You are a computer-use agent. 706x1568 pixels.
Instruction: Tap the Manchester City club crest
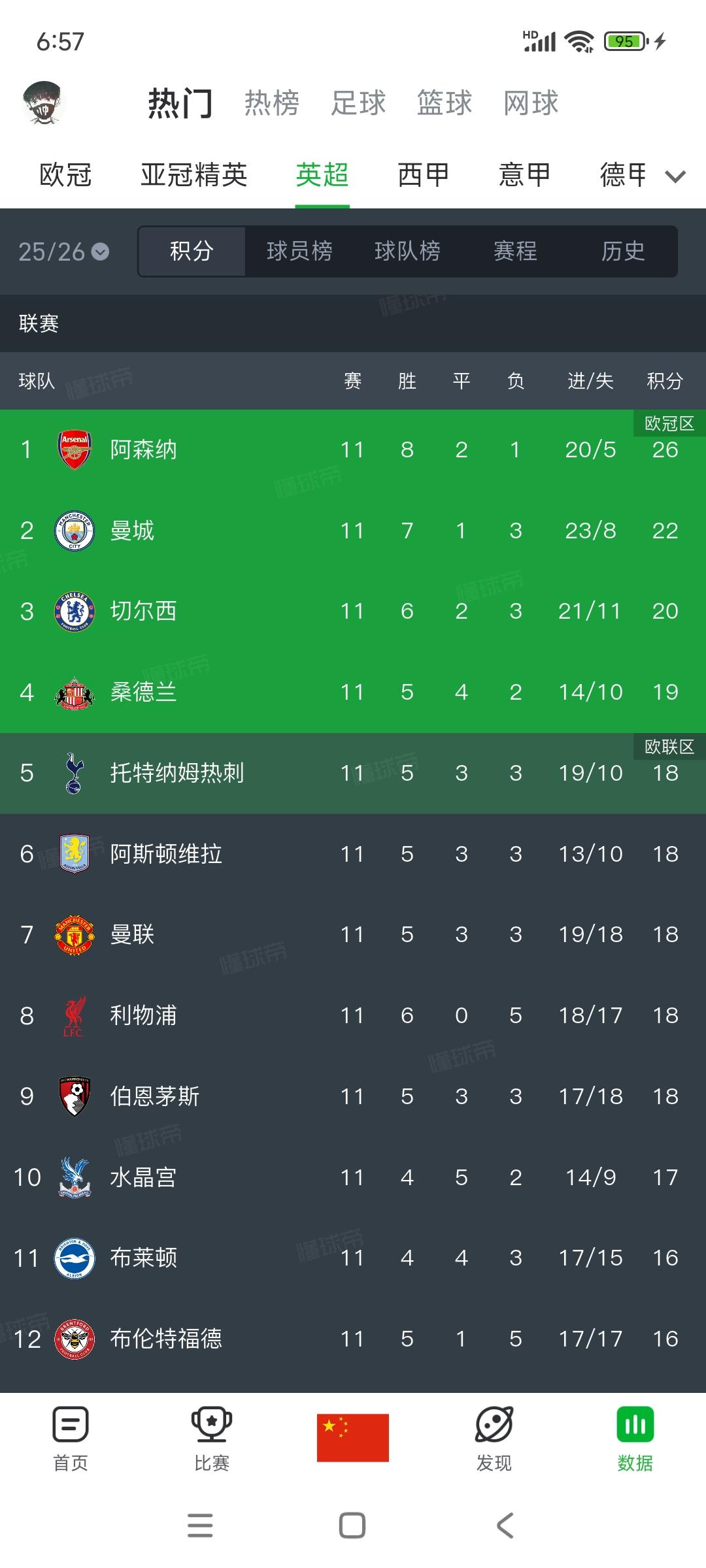tap(75, 531)
